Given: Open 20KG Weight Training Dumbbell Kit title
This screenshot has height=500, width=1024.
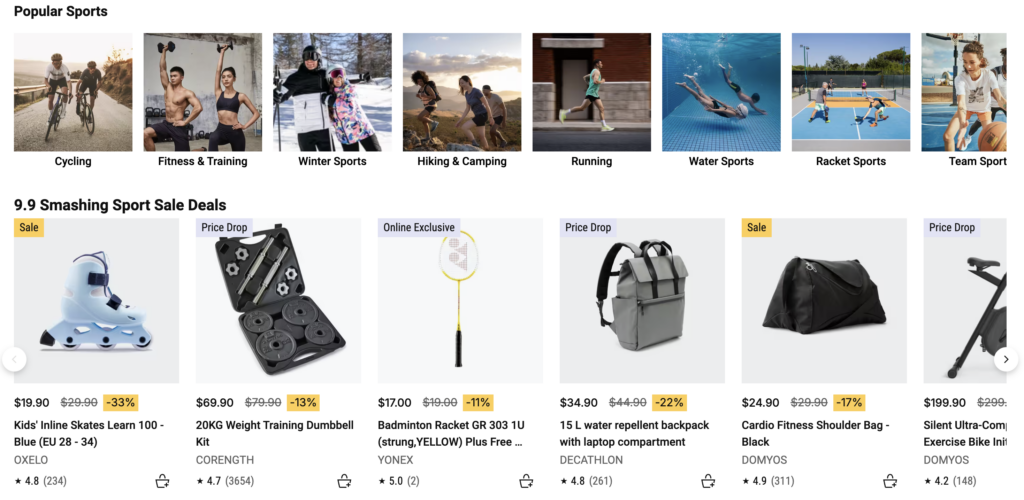Looking at the screenshot, I should 275,433.
